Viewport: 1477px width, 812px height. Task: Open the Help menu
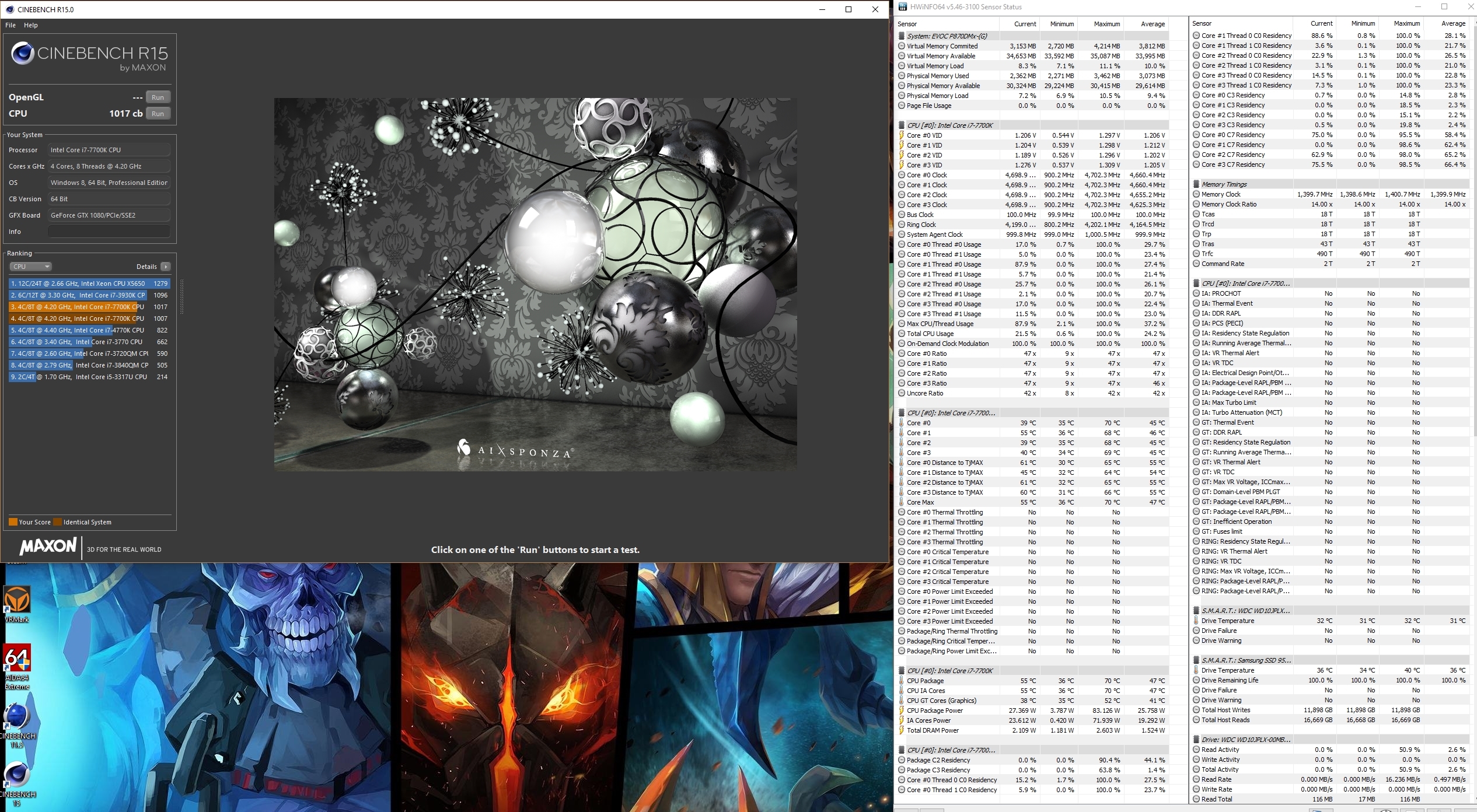[x=31, y=25]
